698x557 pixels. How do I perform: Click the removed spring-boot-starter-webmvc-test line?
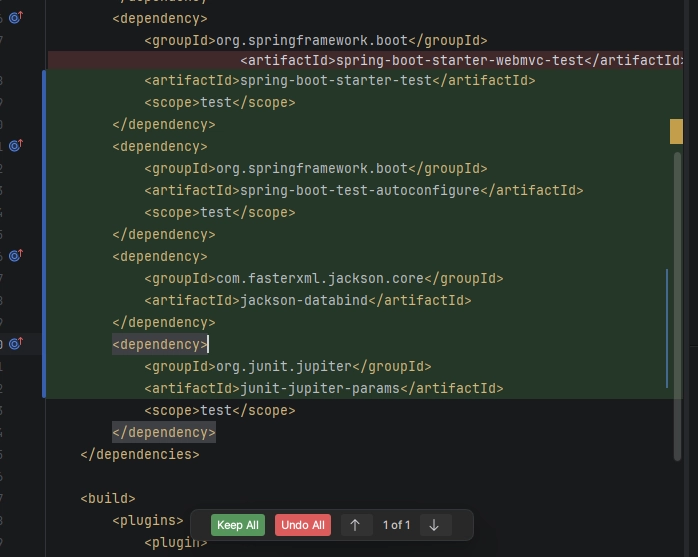click(x=460, y=60)
